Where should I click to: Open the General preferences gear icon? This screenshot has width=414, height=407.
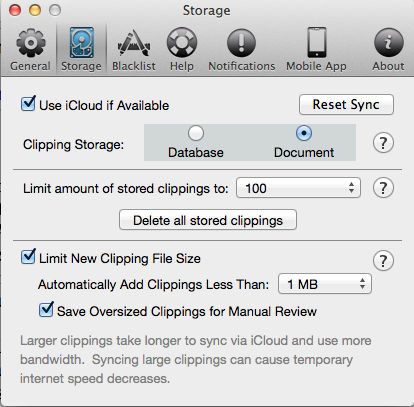[31, 43]
